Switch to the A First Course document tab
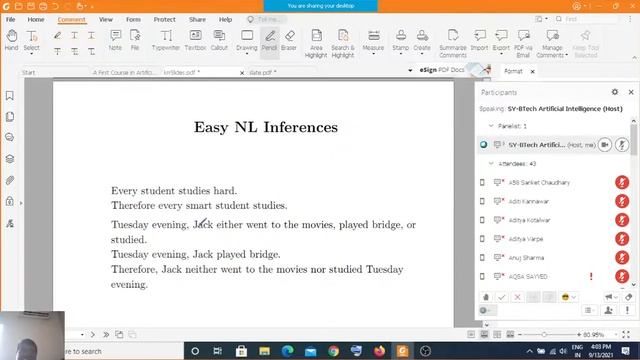The image size is (640, 360). coord(124,72)
